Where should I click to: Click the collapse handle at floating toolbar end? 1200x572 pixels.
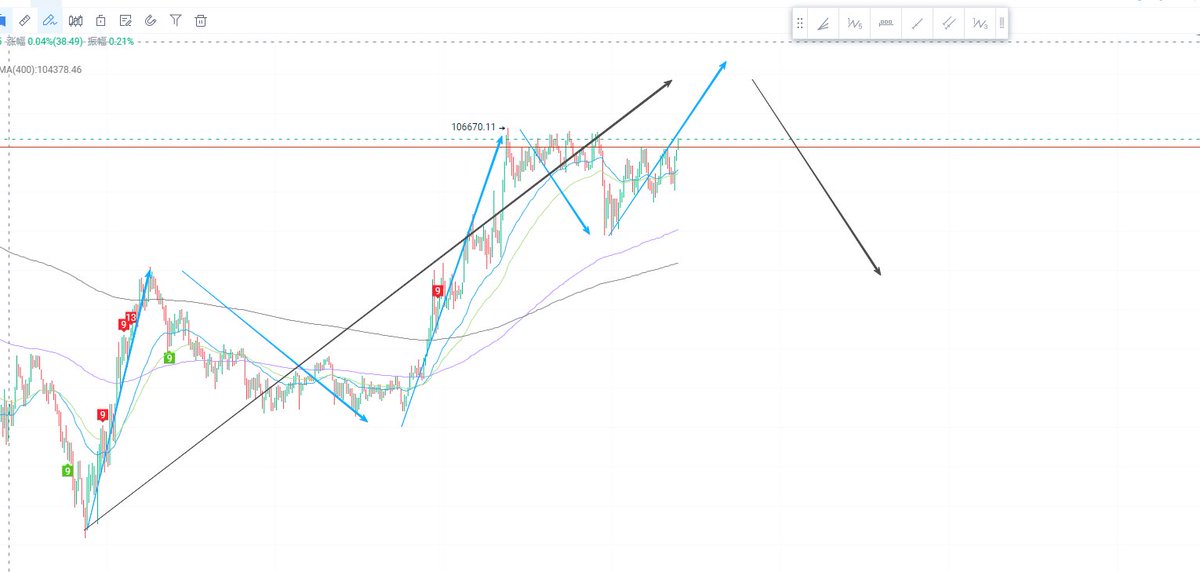click(x=1002, y=23)
